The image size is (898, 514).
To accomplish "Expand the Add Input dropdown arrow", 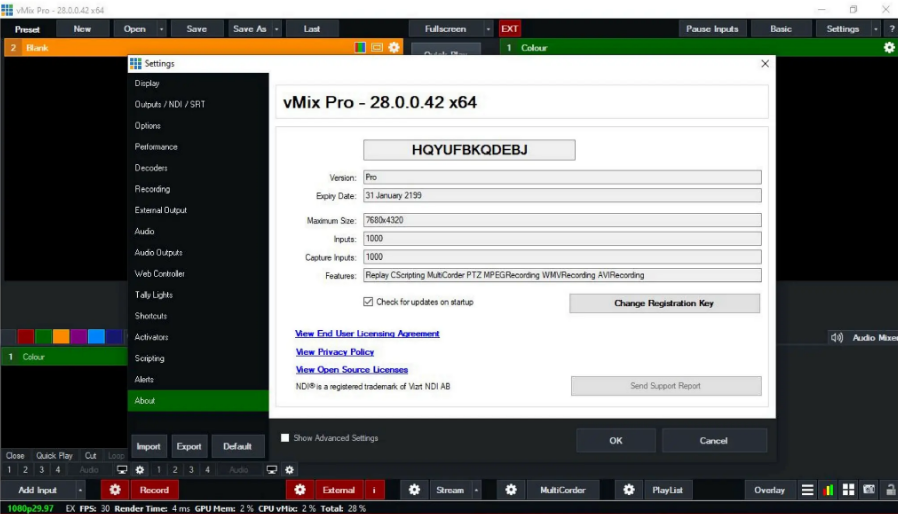I will tap(81, 490).
